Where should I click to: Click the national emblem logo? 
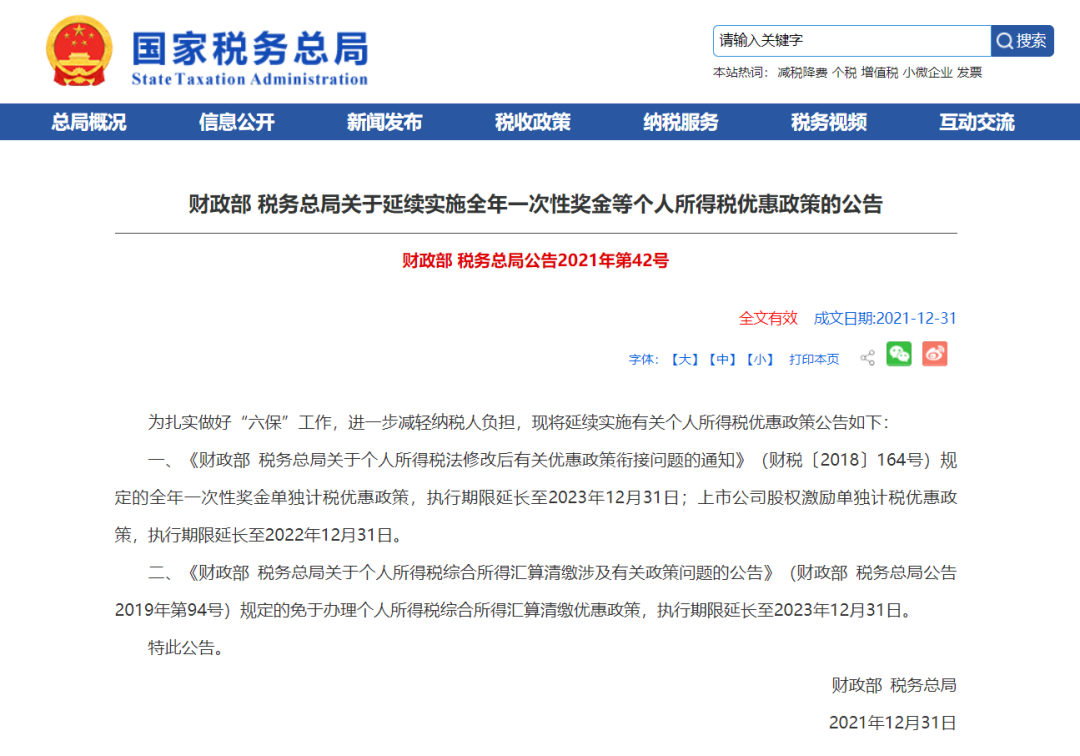coord(79,51)
